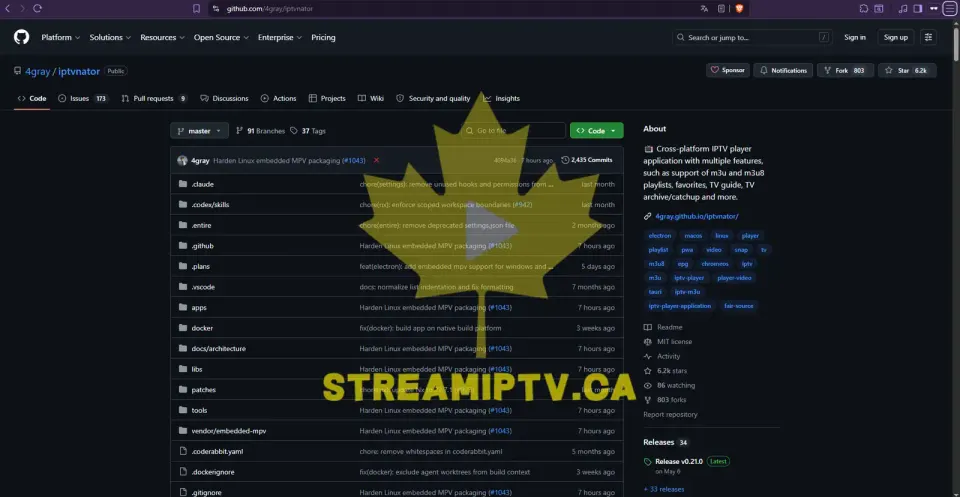Image resolution: width=960 pixels, height=497 pixels.
Task: Fork the repository using Fork button
Action: click(x=846, y=70)
